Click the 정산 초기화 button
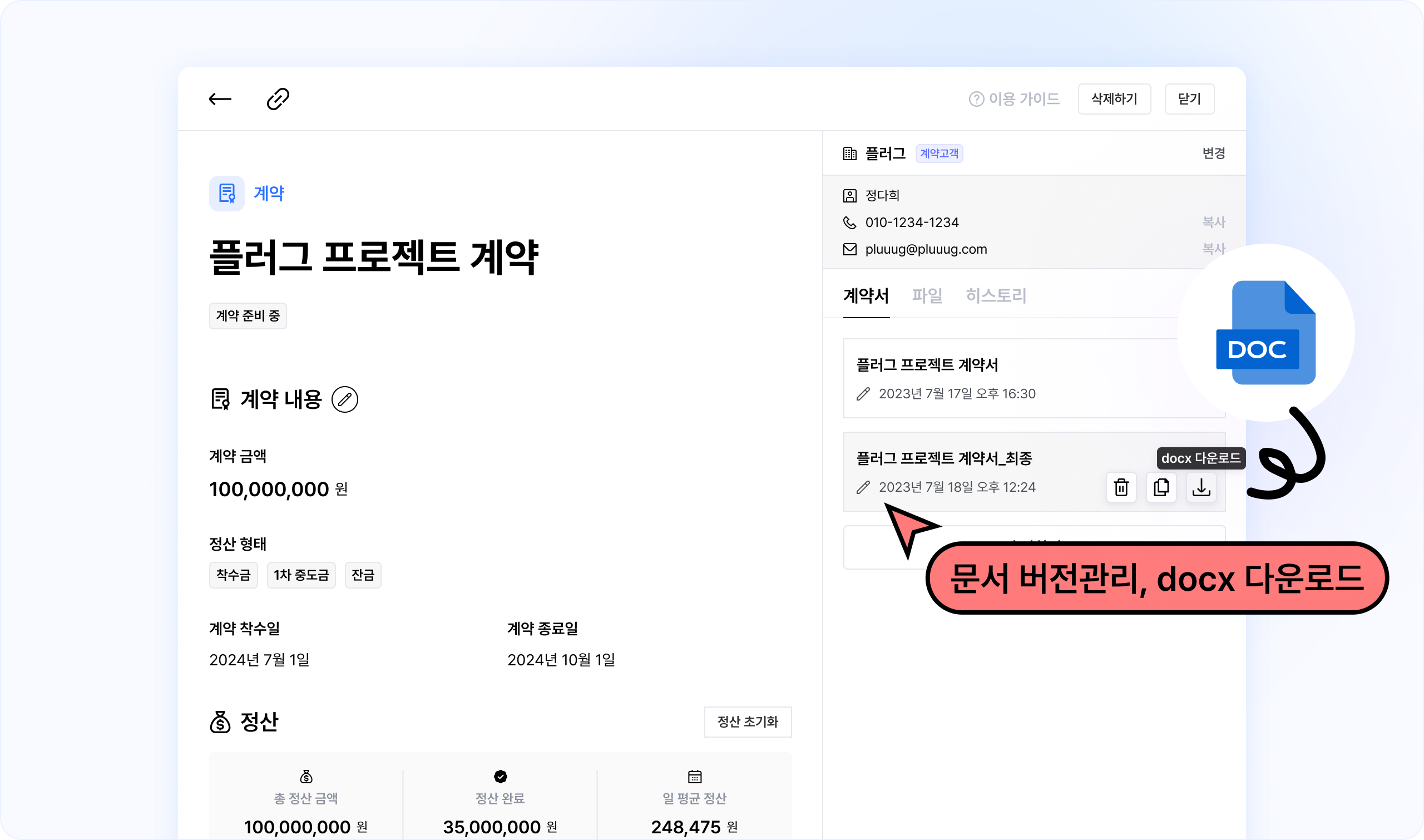This screenshot has height=840, width=1424. coord(747,722)
